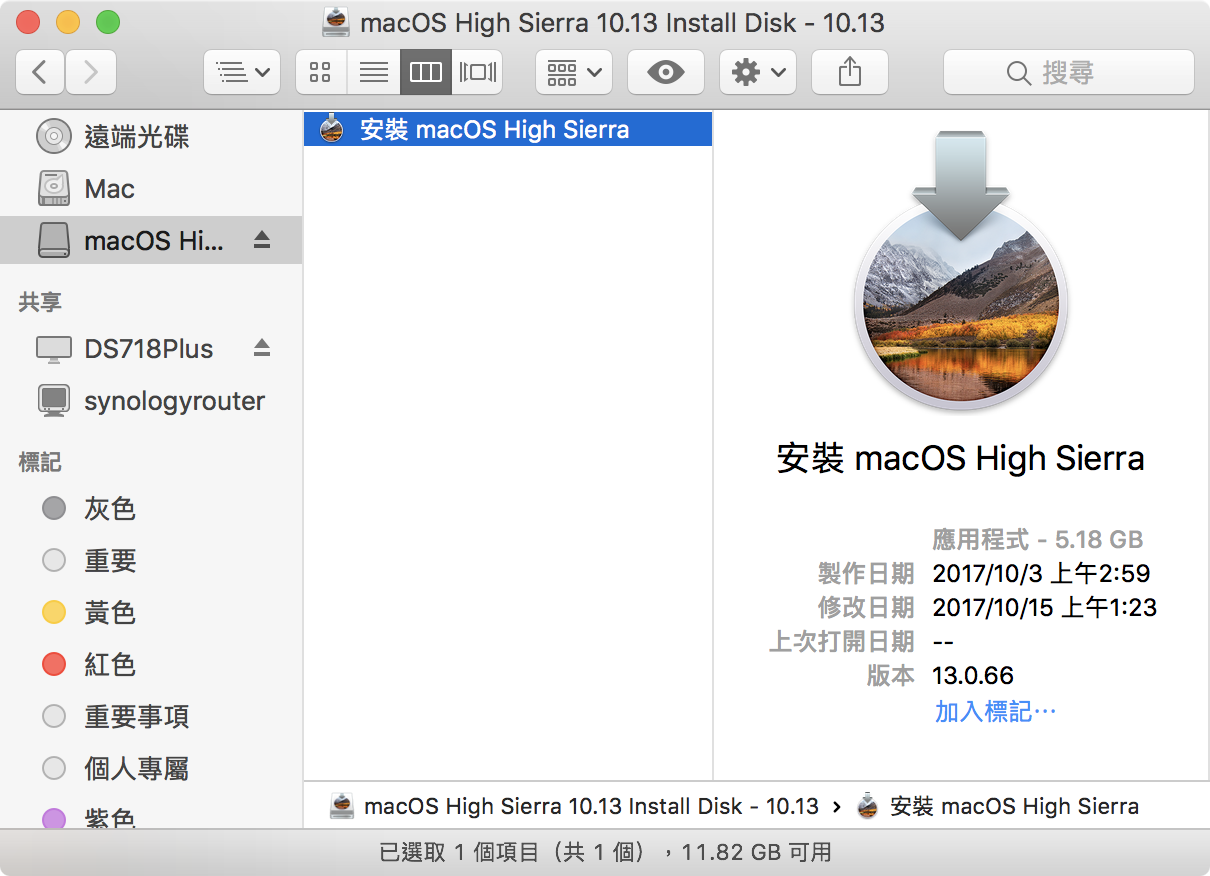The image size is (1210, 876).
Task: Select macOS Hi... volume in sidebar
Action: [x=150, y=240]
